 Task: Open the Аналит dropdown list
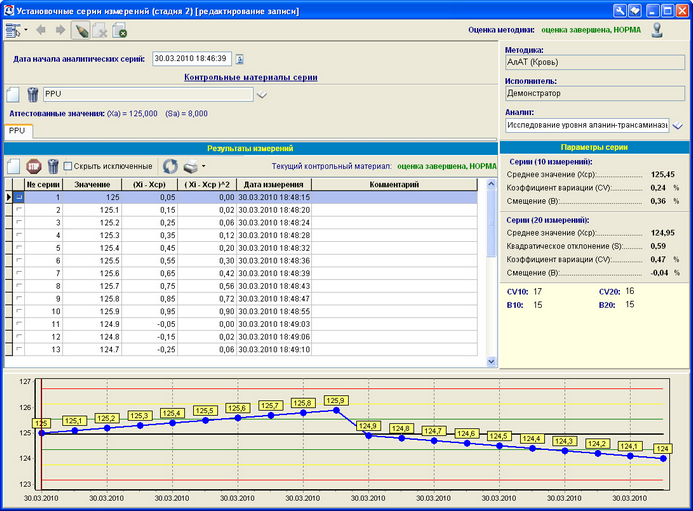coord(677,127)
